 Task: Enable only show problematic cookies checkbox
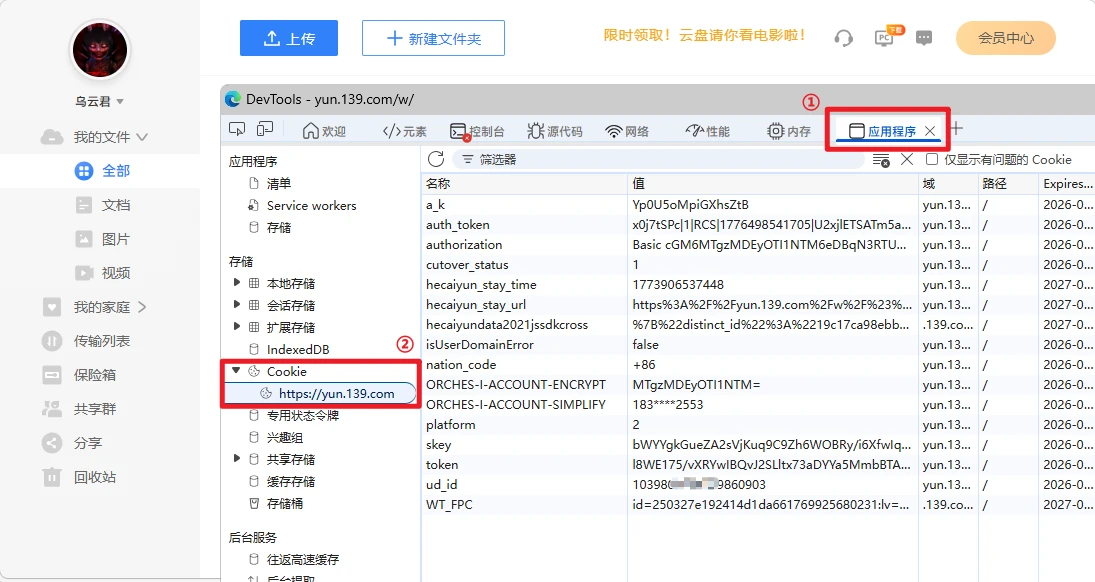click(x=932, y=159)
